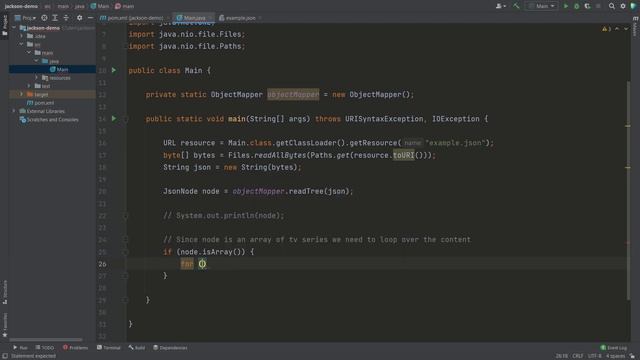
Task: Open the Dependencies tool window tab
Action: pyautogui.click(x=170, y=348)
